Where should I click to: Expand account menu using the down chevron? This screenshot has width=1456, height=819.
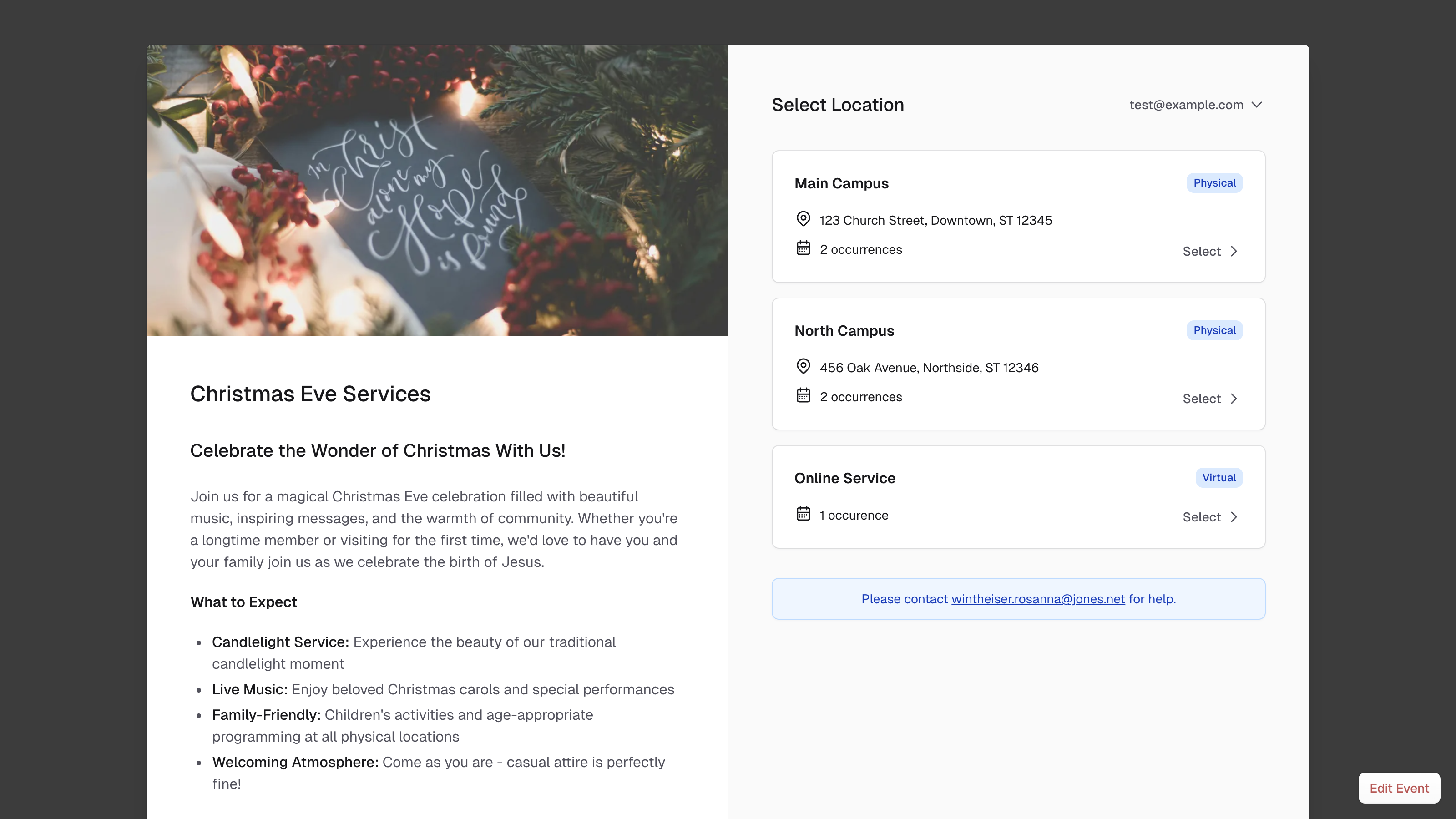(x=1257, y=105)
